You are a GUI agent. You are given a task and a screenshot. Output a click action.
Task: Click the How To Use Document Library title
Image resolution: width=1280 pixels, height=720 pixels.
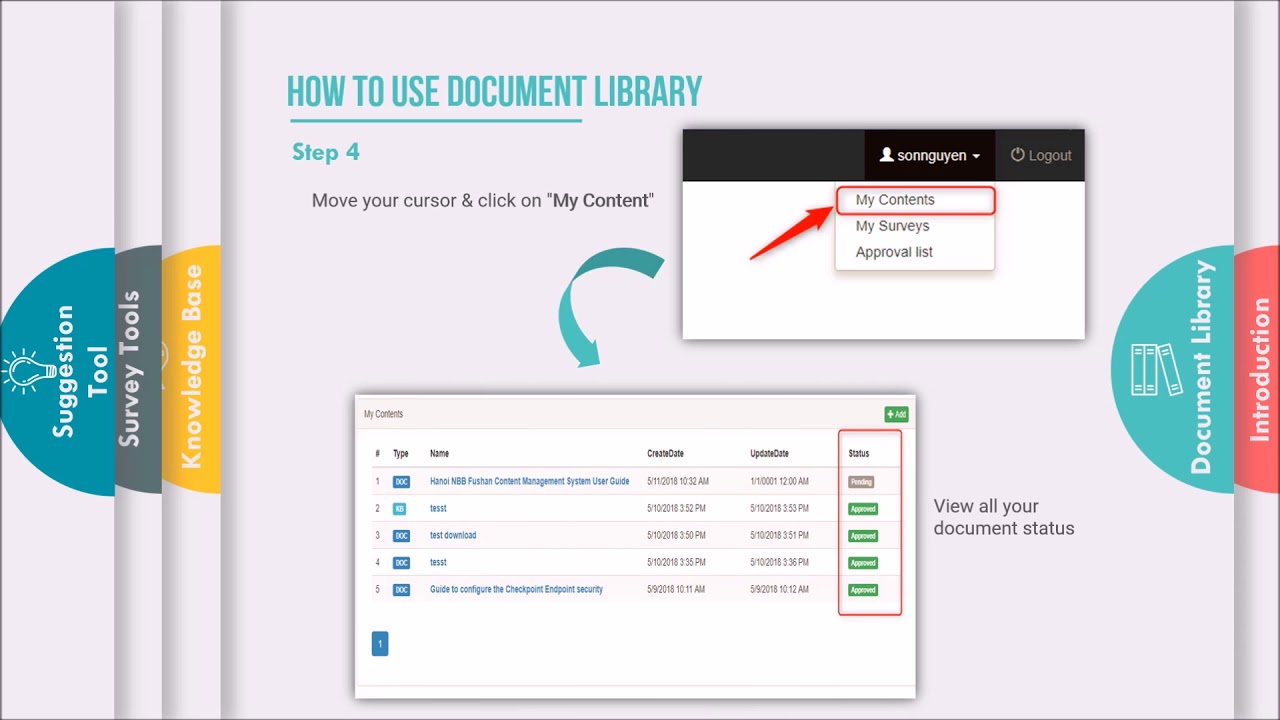[494, 92]
